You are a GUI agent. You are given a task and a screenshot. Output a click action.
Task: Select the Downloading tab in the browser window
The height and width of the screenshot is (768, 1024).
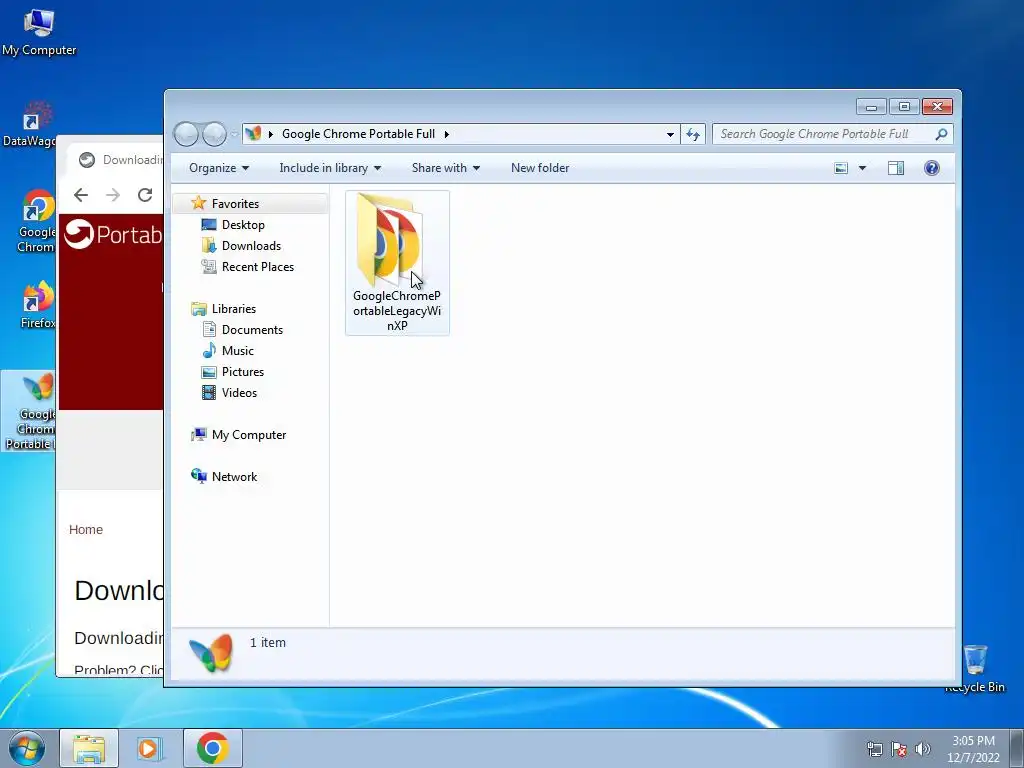click(118, 160)
